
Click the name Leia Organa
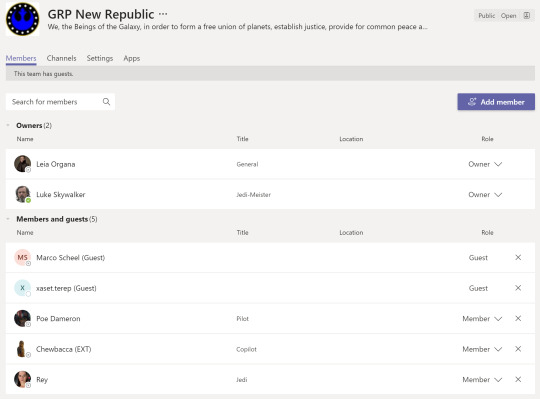[56, 164]
